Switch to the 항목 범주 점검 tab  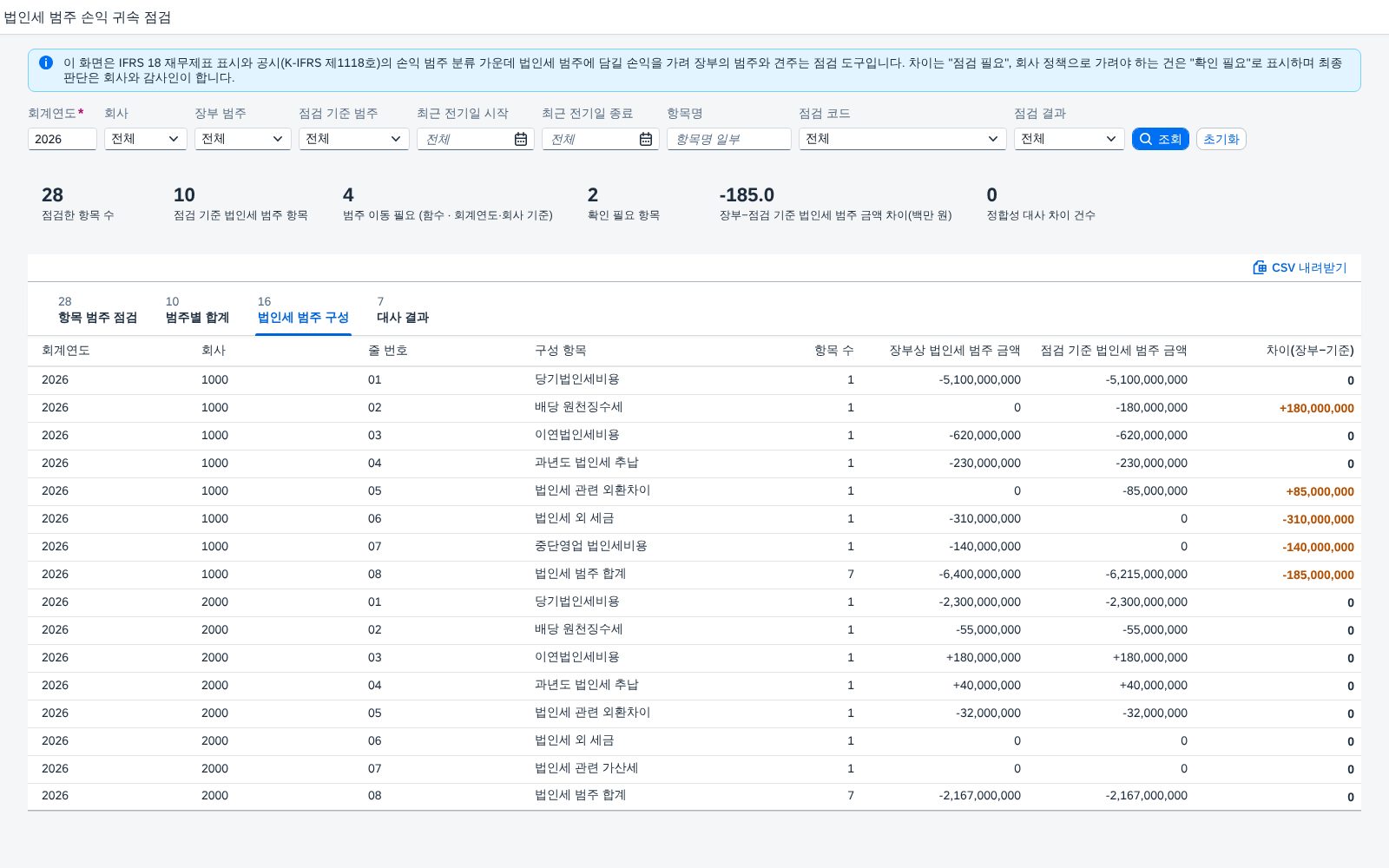(x=97, y=310)
